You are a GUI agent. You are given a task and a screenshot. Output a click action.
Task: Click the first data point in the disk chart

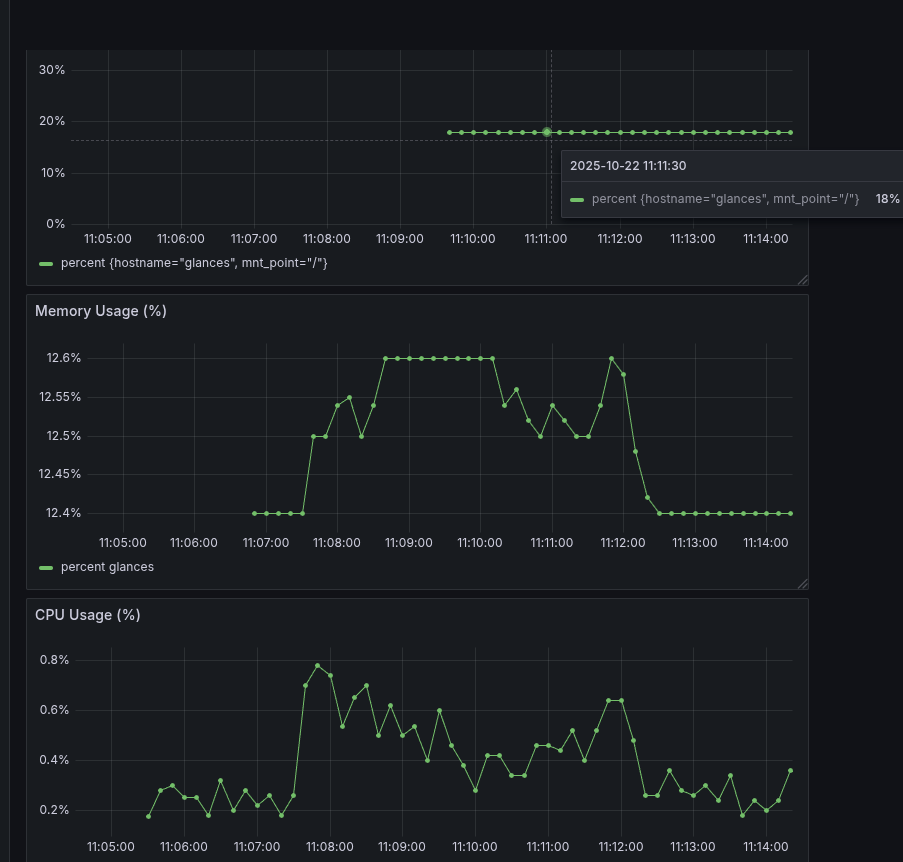click(x=449, y=132)
